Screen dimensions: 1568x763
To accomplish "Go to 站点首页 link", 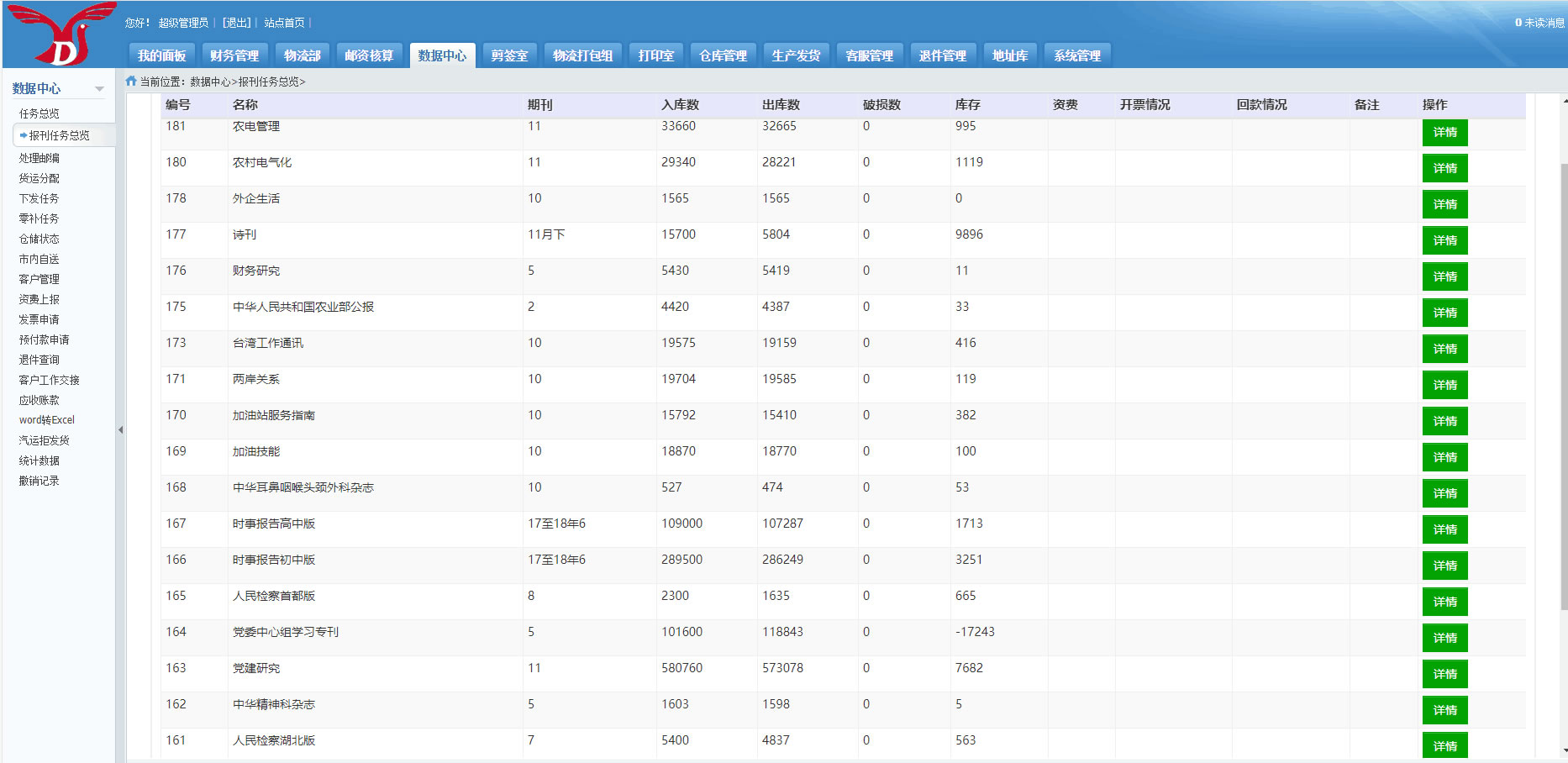I will [284, 23].
